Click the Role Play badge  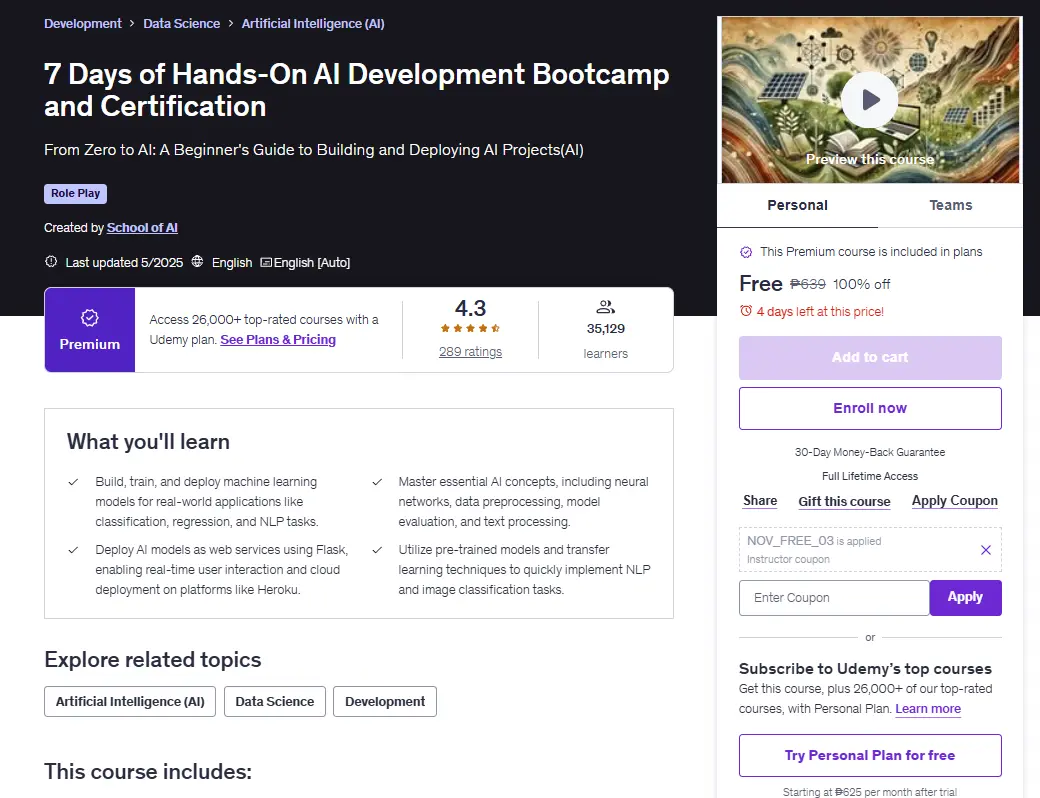coord(76,193)
